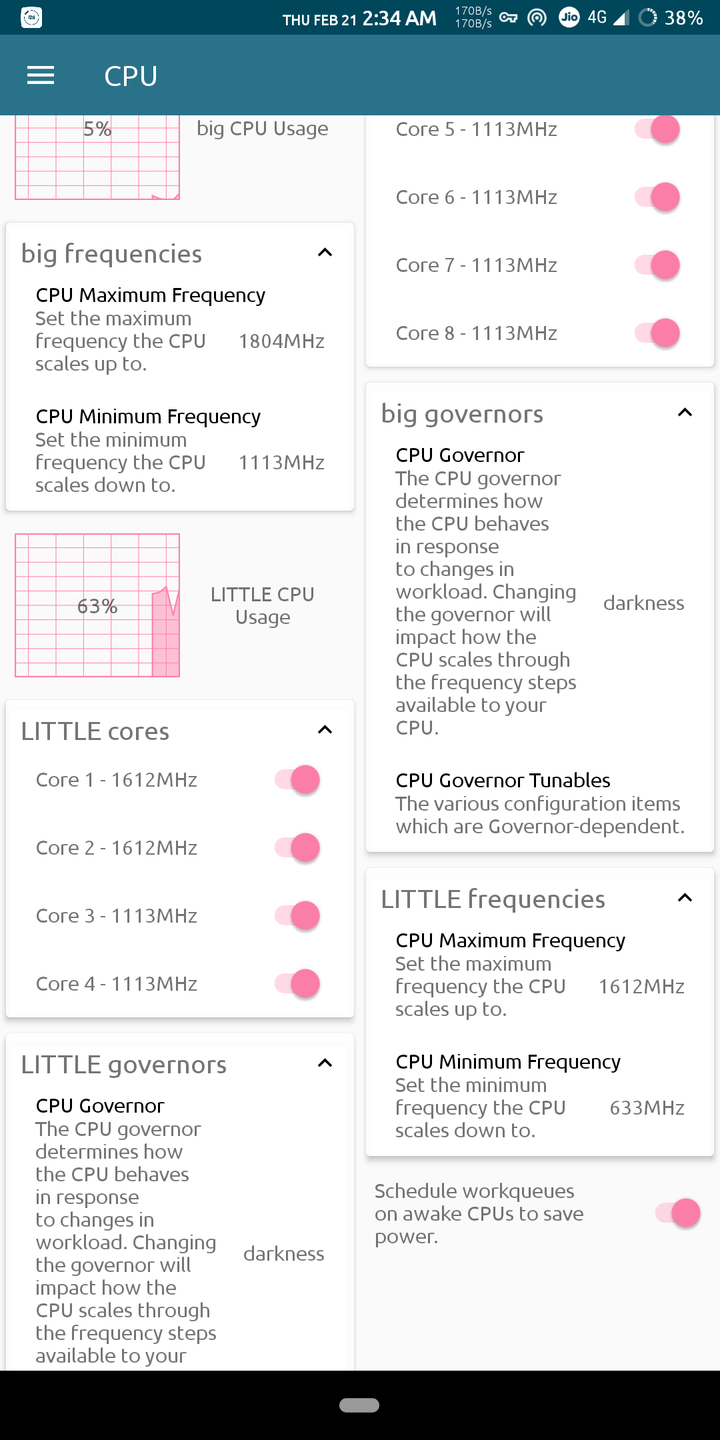
Task: Toggle LITTLE Core 1 switch
Action: (x=298, y=780)
